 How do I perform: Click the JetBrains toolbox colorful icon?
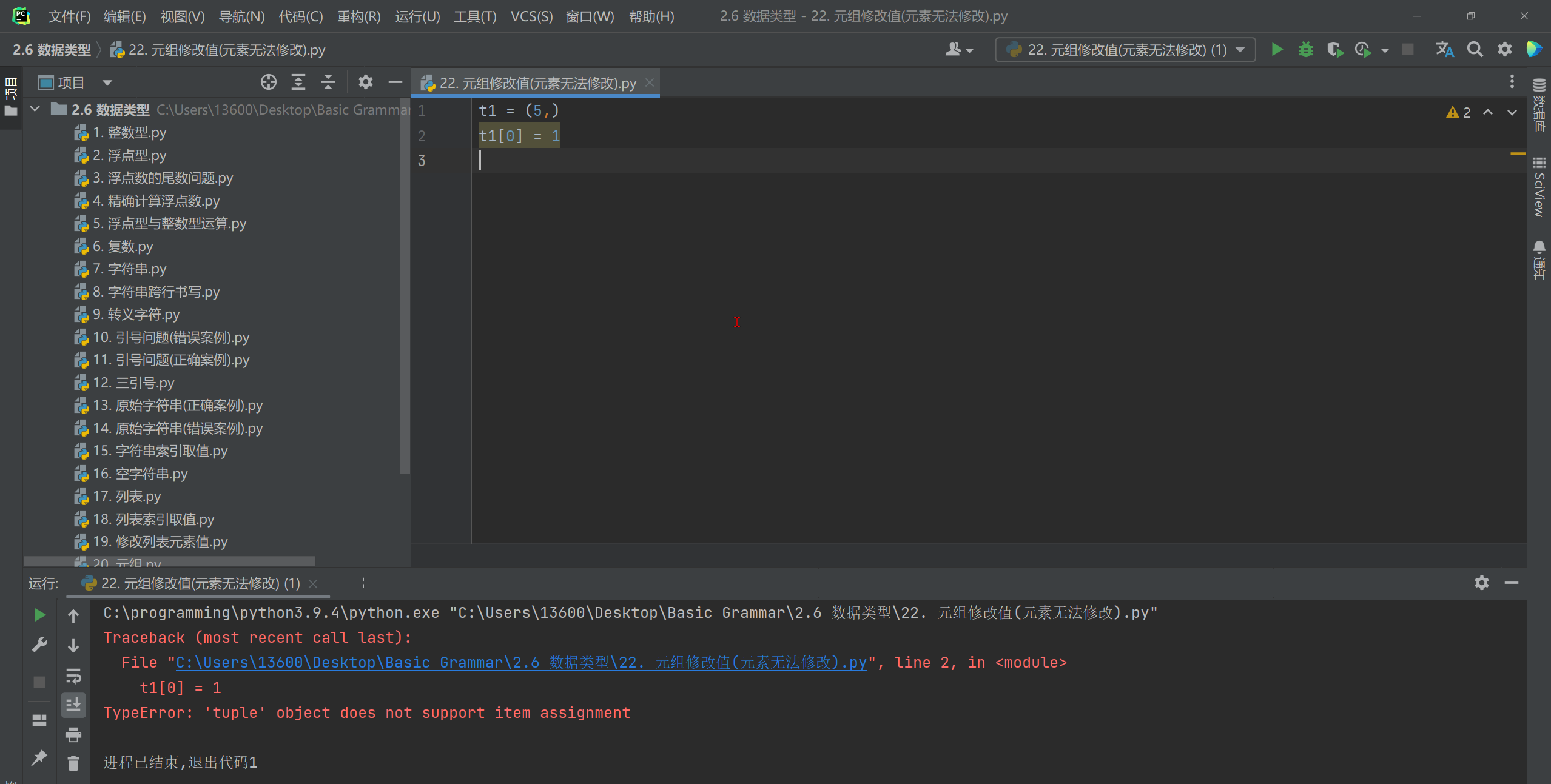1534,49
